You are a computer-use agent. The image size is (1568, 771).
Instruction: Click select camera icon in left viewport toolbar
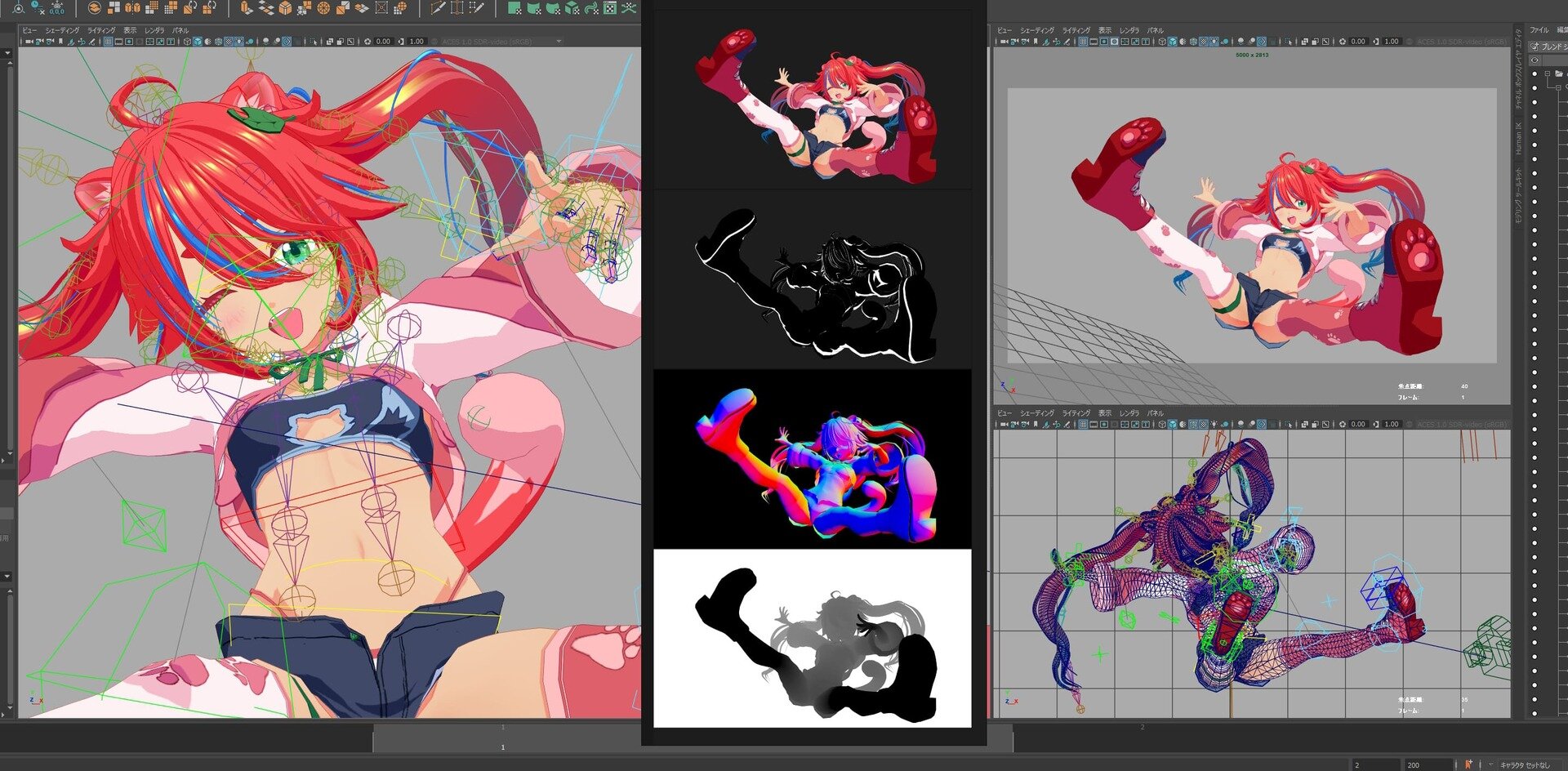click(x=29, y=41)
